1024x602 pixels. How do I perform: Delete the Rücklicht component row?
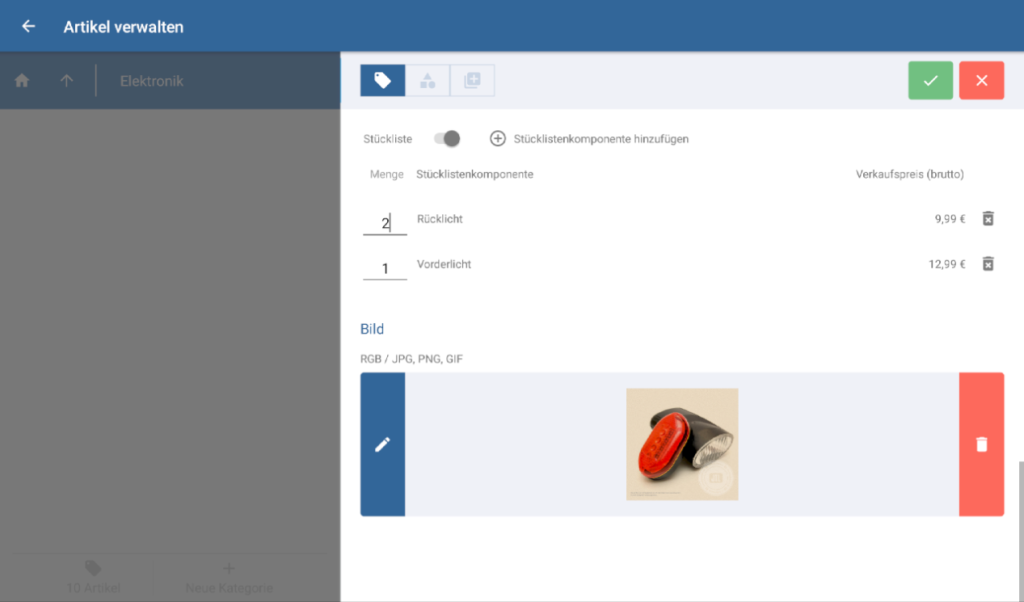[988, 219]
